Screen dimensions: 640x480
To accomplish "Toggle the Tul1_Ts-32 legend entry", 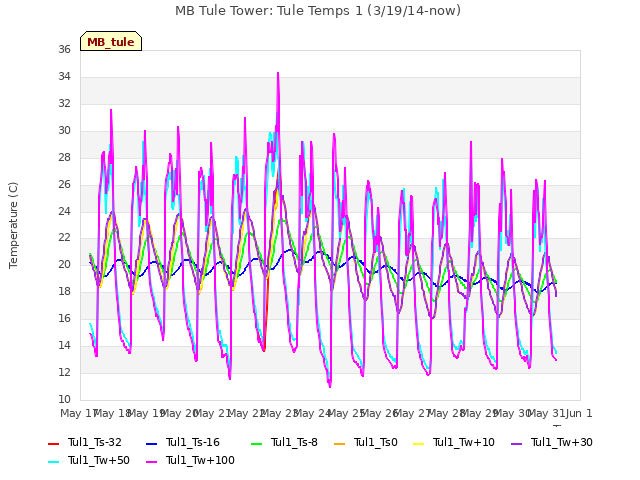I will (x=85, y=442).
